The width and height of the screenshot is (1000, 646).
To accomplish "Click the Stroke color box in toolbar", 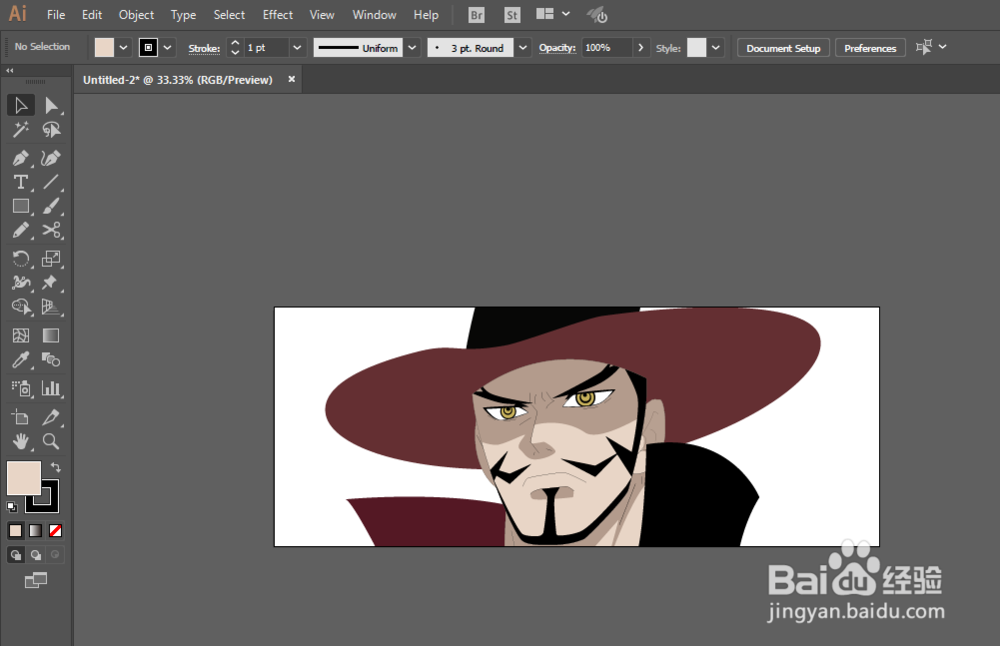I will (50, 504).
